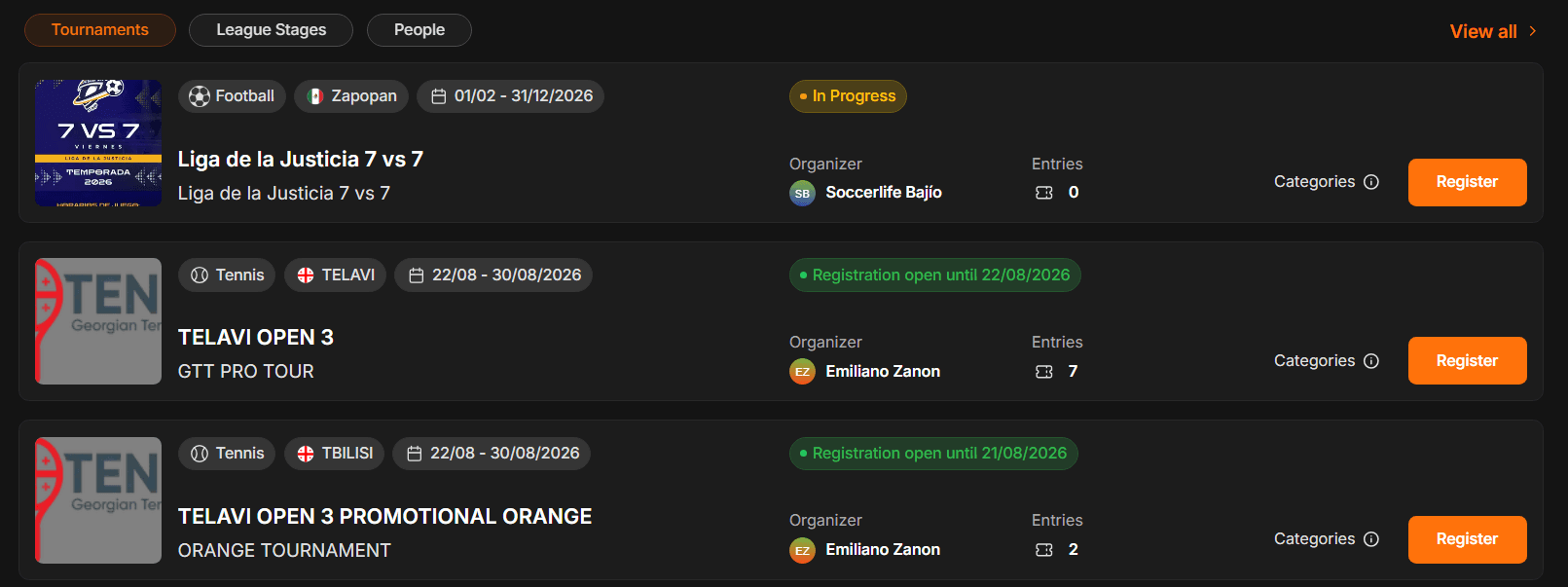Click the EZ avatar in the PROMOTIONAL ORANGE row
Viewport: 1568px width, 587px height.
point(802,550)
